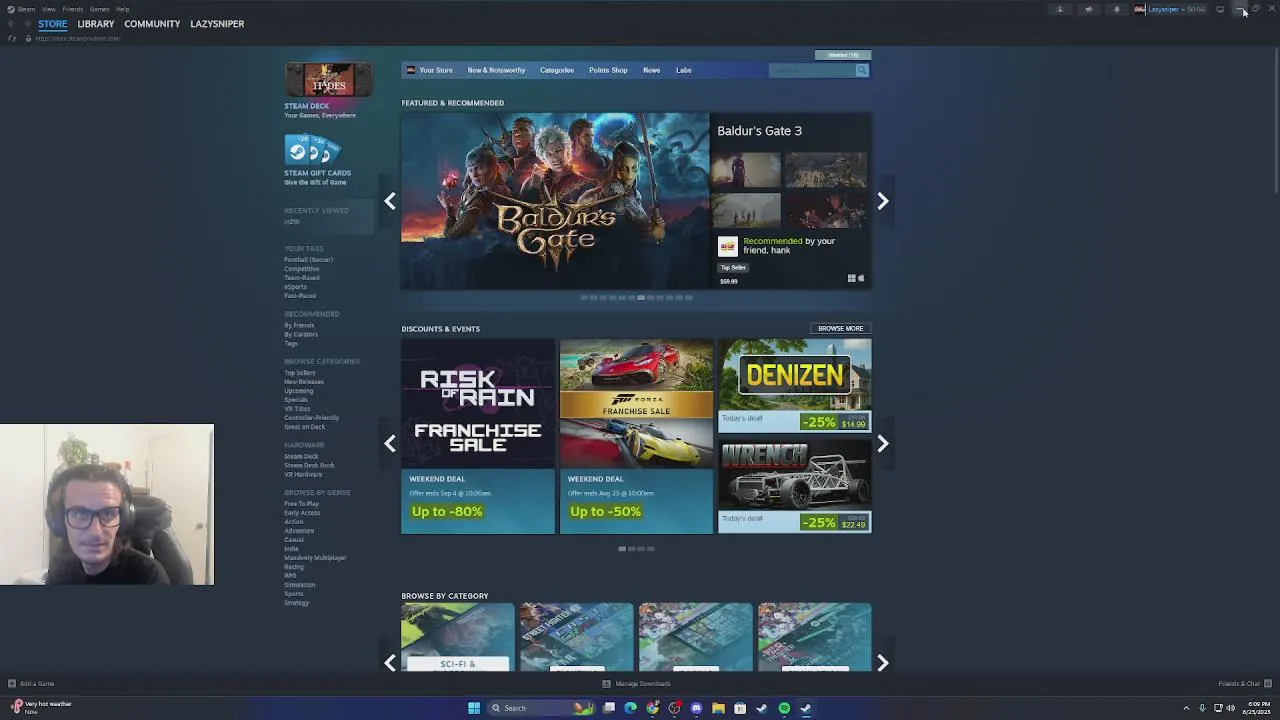Open Steam notifications bell

tap(1117, 9)
